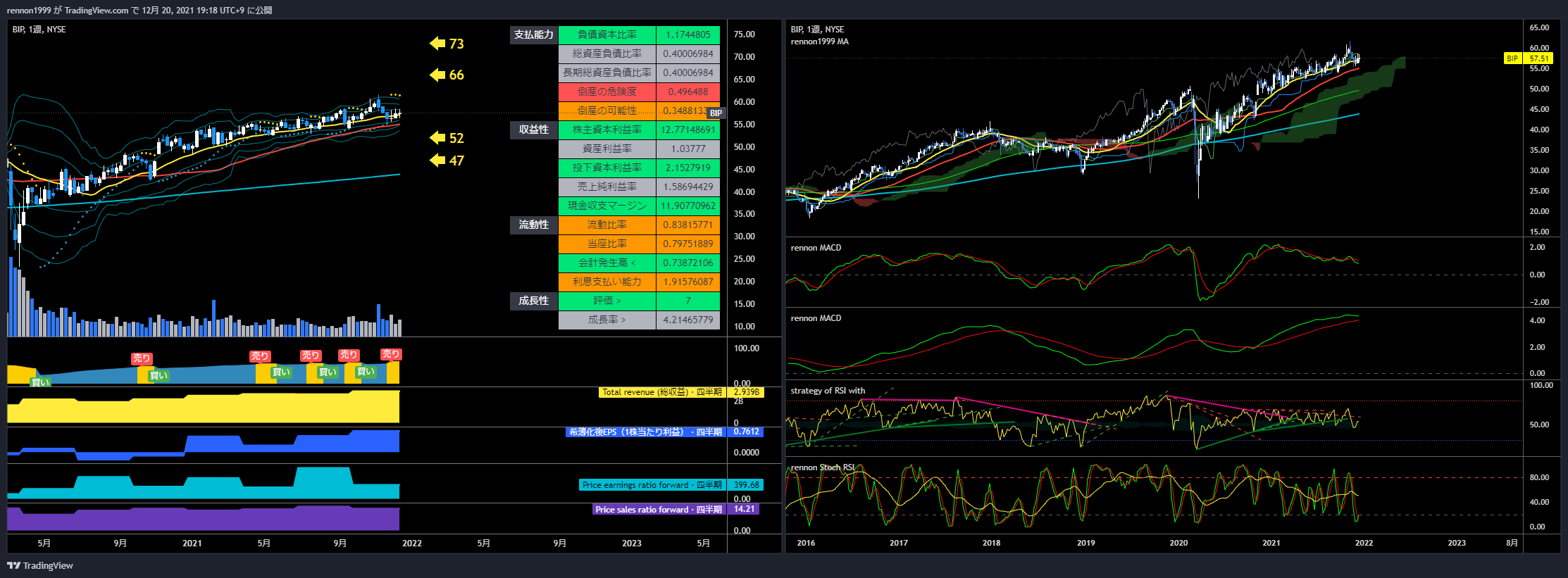Click the 当座比率 table cell
Image resolution: width=1568 pixels, height=578 pixels.
tap(607, 244)
